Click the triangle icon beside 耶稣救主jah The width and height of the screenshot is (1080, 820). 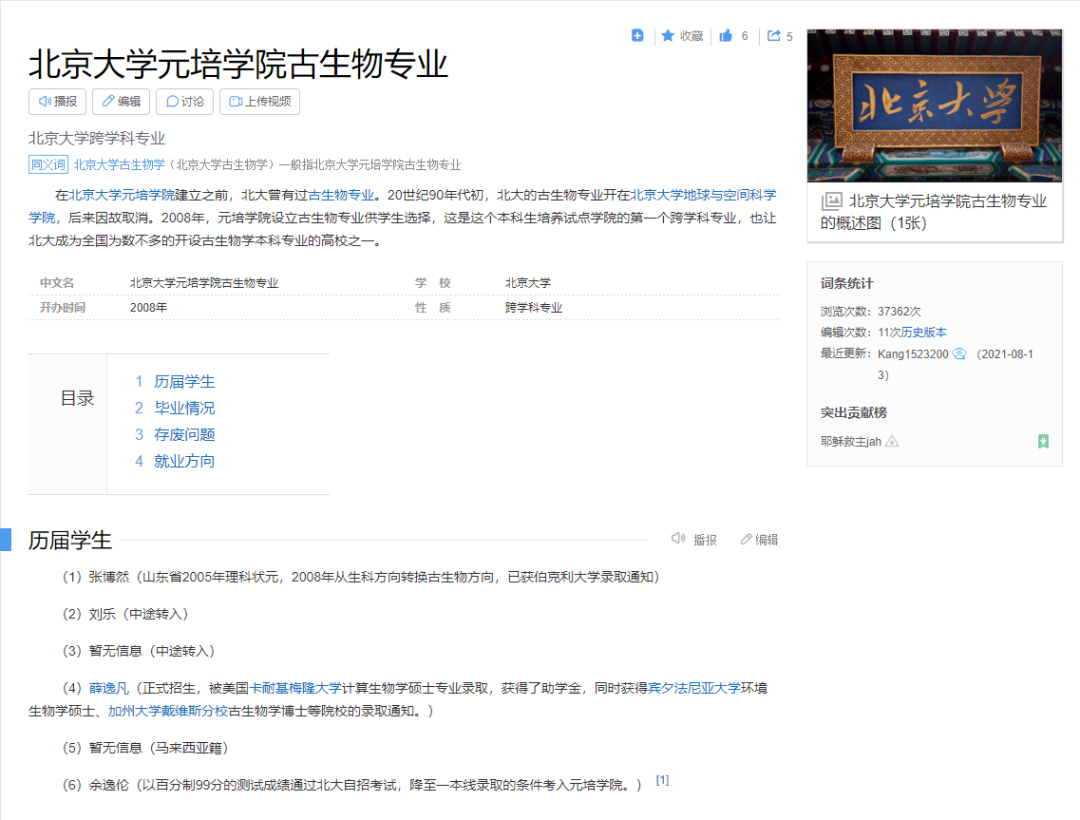coord(892,441)
